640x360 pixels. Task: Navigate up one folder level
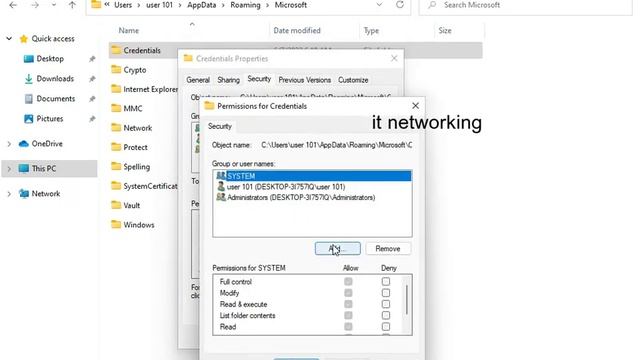[72, 5]
